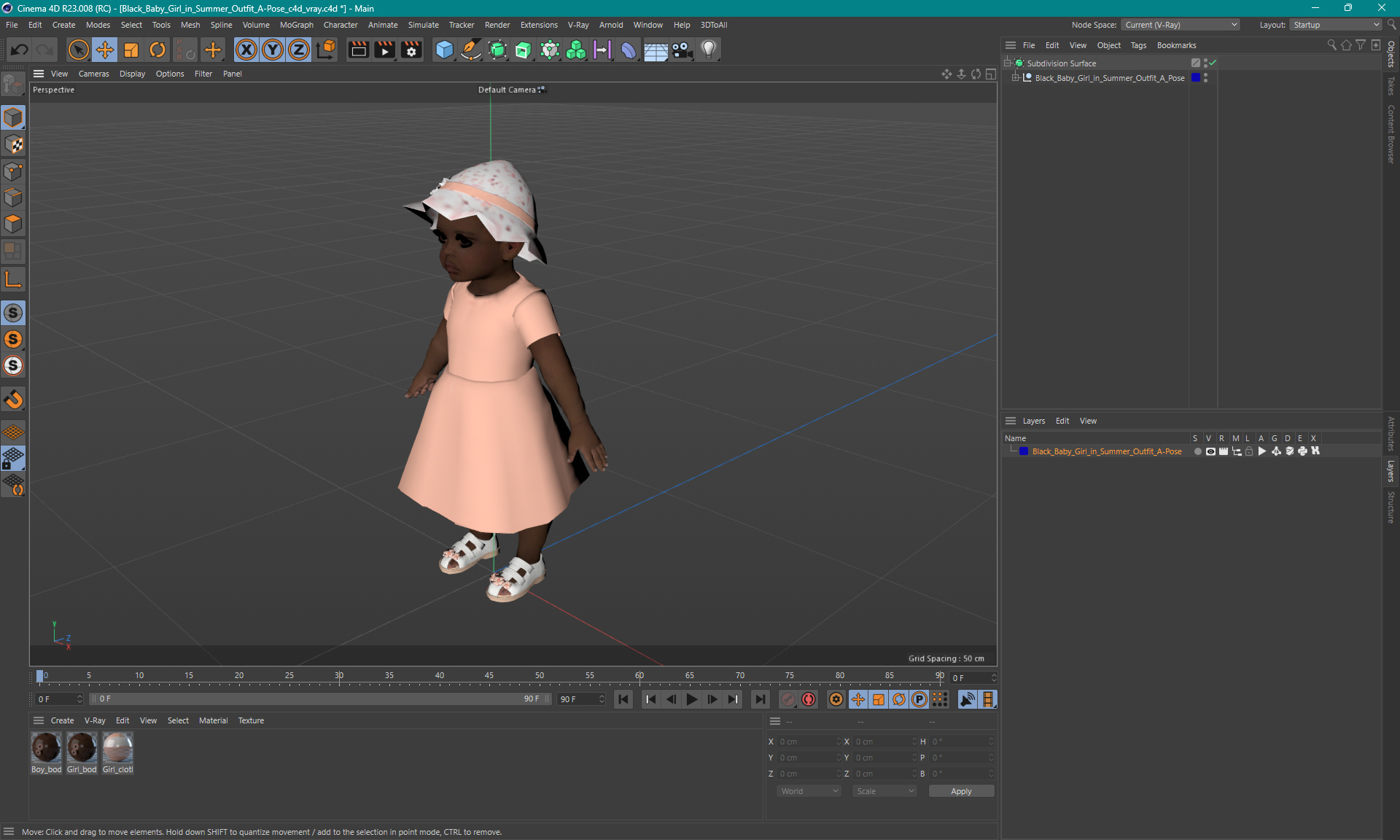Click the current frame stepper at timeline right
This screenshot has width=1400, height=840.
tap(994, 678)
